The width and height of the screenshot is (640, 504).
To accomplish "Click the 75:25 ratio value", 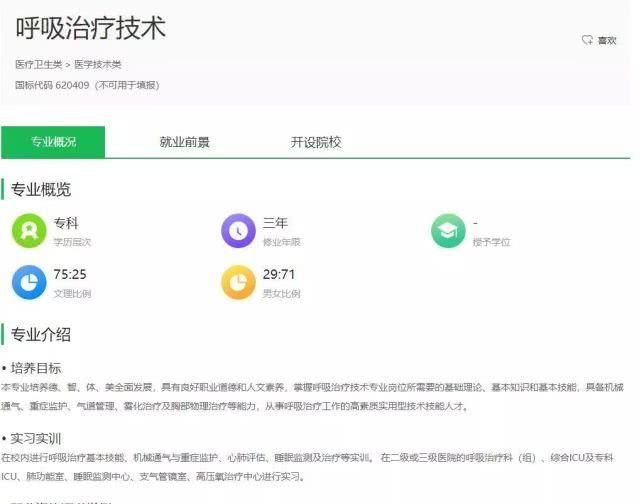I will (x=70, y=274).
